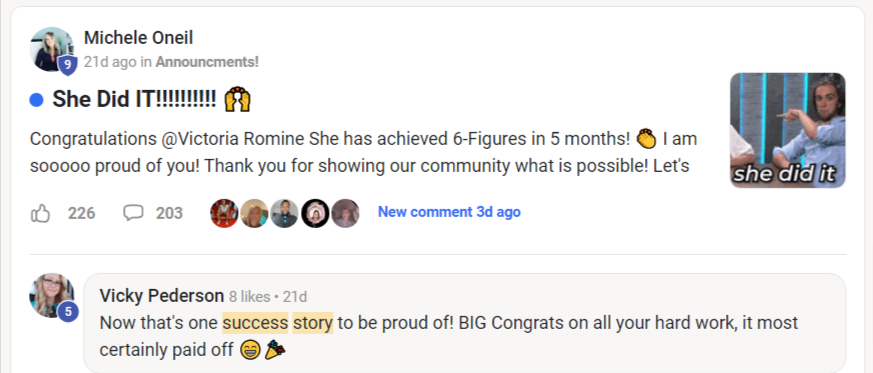Click the blue unread dot beside post title
The width and height of the screenshot is (873, 373).
pos(36,101)
